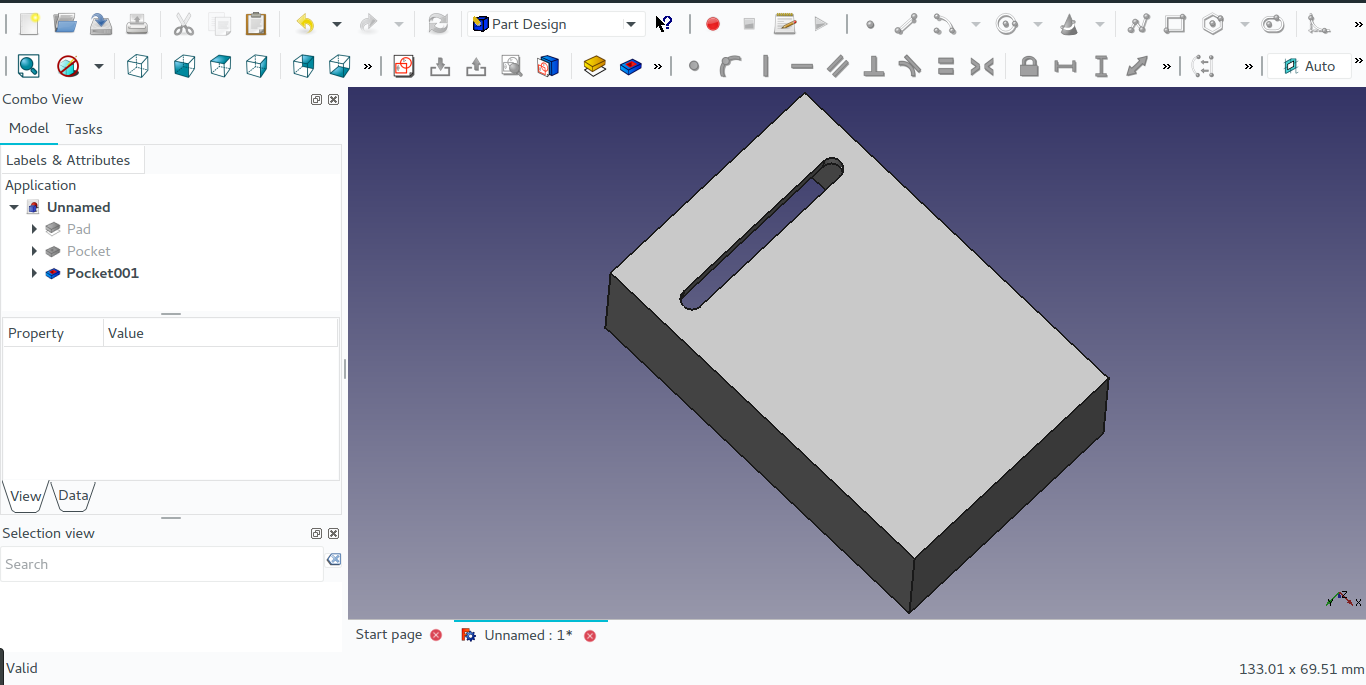
Task: Open a file with the folder icon
Action: pos(65,24)
